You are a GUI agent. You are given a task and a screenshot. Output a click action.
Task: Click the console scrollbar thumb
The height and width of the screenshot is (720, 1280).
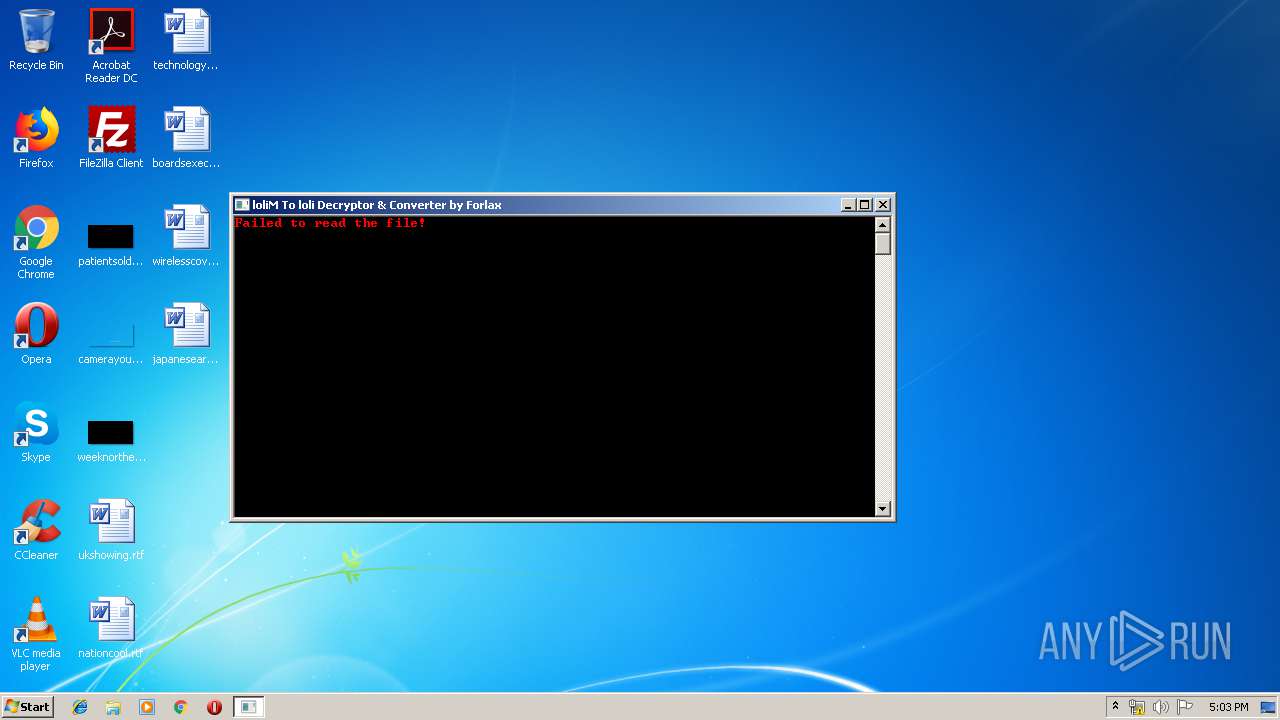coord(883,243)
